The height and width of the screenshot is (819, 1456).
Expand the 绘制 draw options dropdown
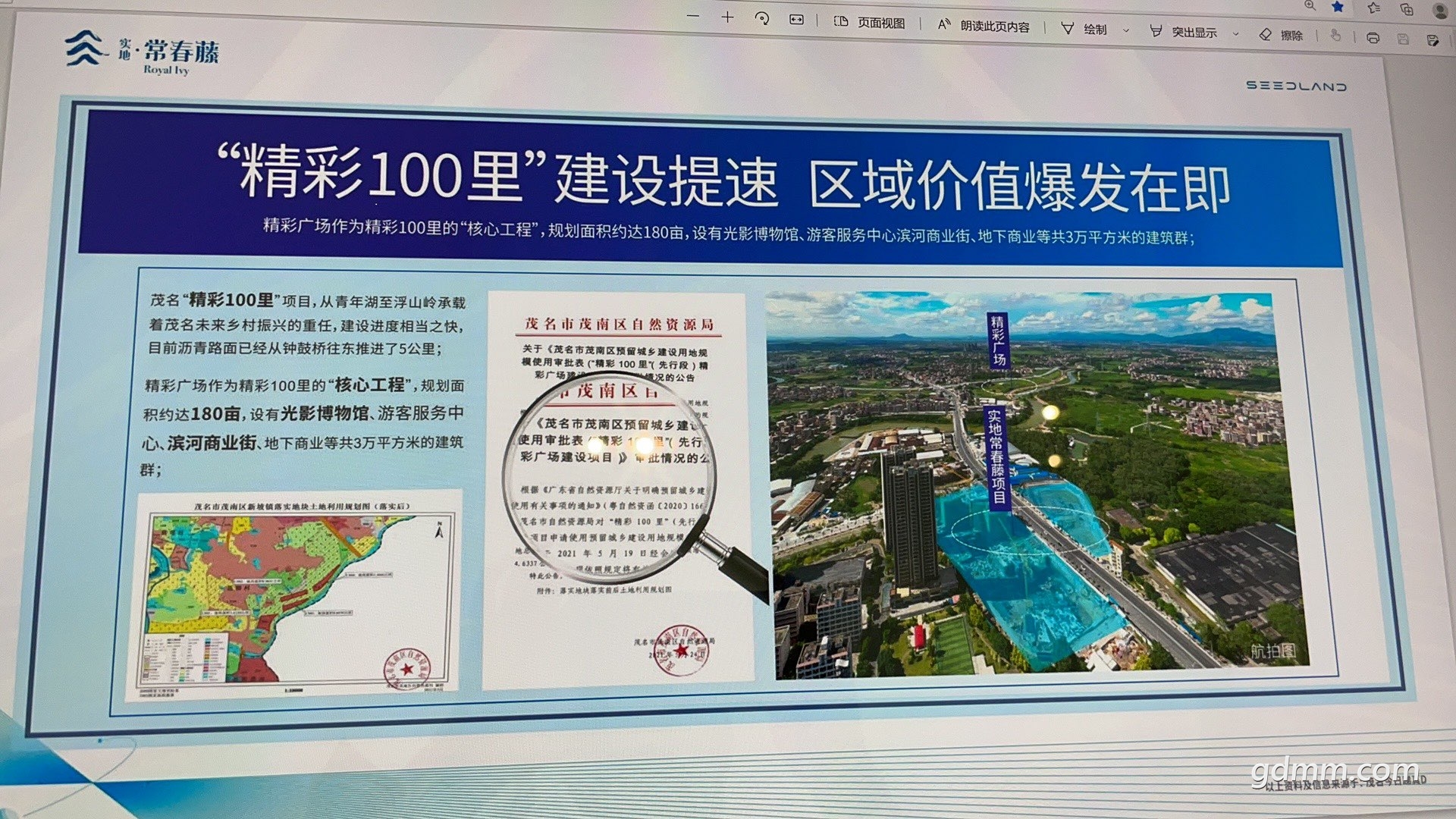tap(1126, 31)
